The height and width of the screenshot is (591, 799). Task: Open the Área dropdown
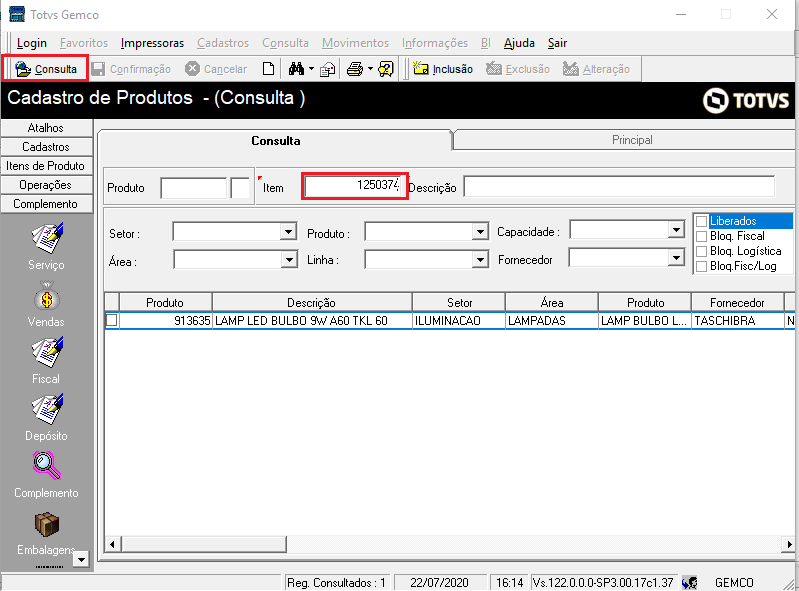tap(289, 260)
